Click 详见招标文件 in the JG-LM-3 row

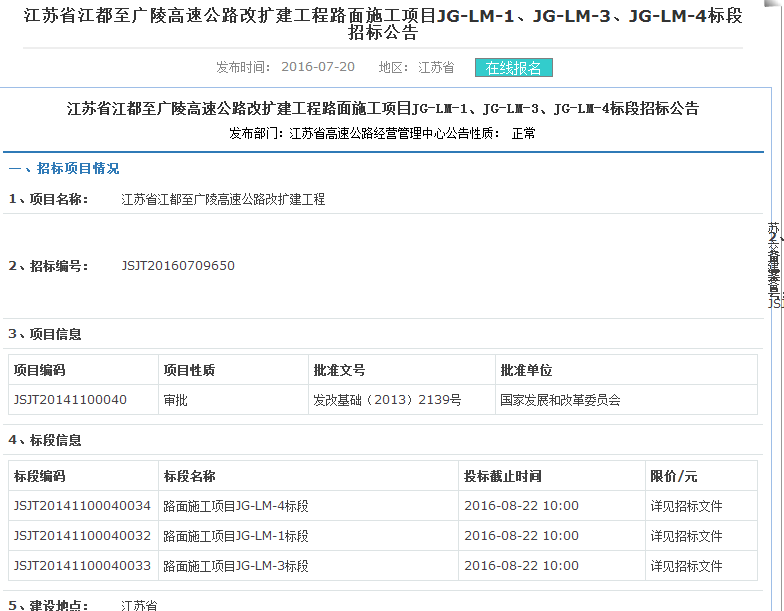[x=686, y=566]
